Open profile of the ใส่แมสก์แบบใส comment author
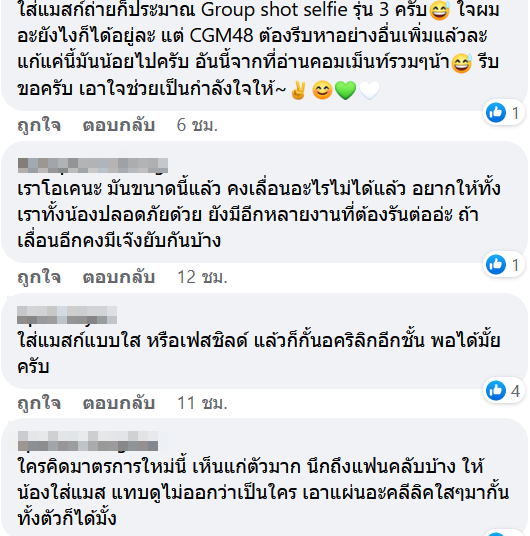Screen dimensions: 530x536 coord(67,315)
